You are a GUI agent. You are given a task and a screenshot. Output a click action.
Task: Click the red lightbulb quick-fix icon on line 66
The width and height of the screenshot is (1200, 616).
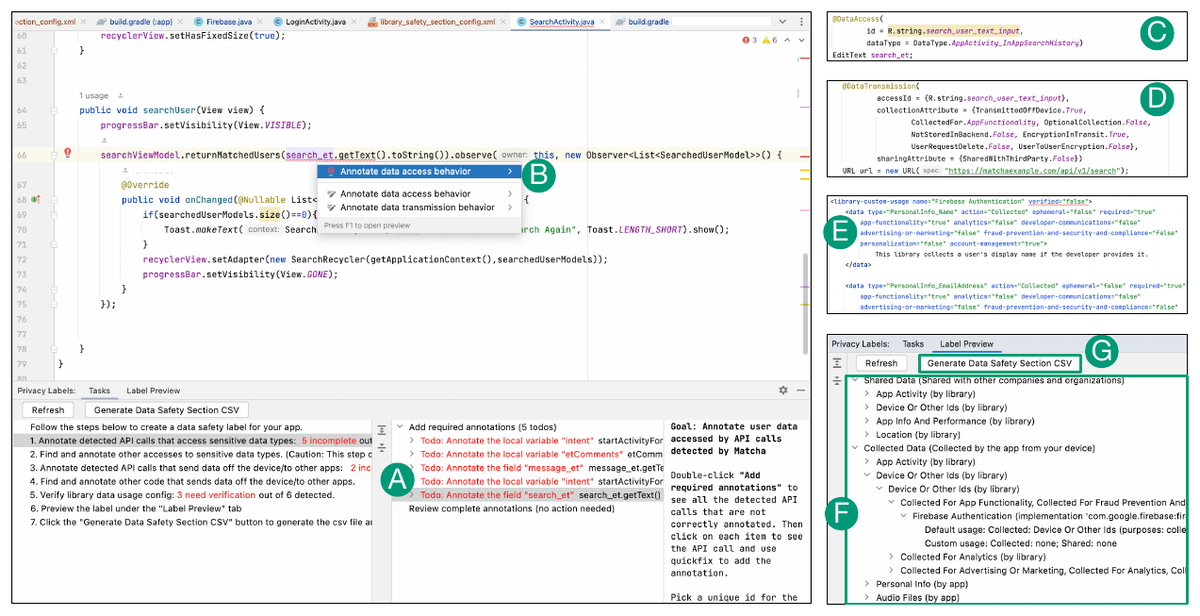point(68,154)
